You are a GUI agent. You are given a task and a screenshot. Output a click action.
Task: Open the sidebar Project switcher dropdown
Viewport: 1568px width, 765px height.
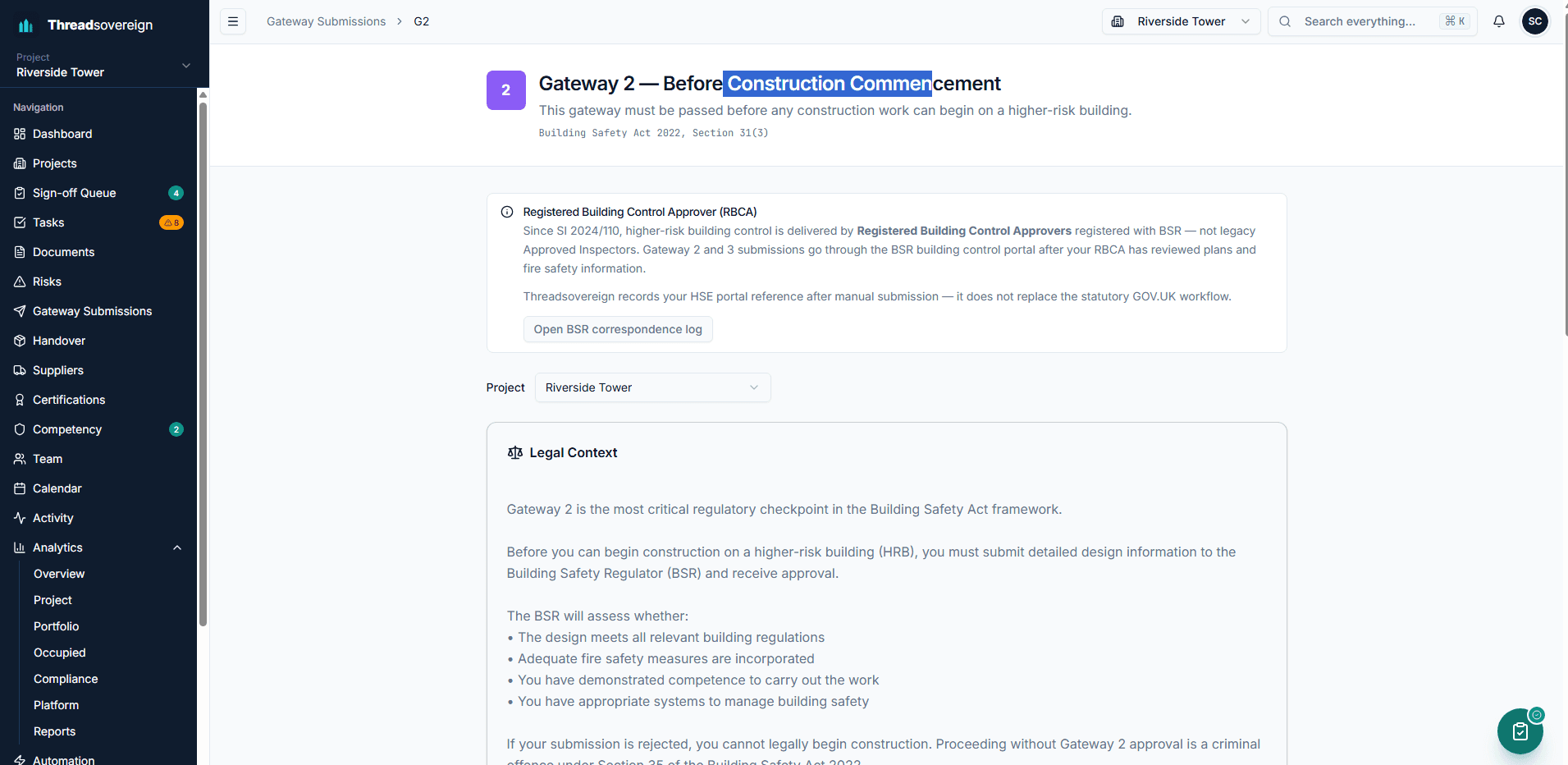coord(104,65)
